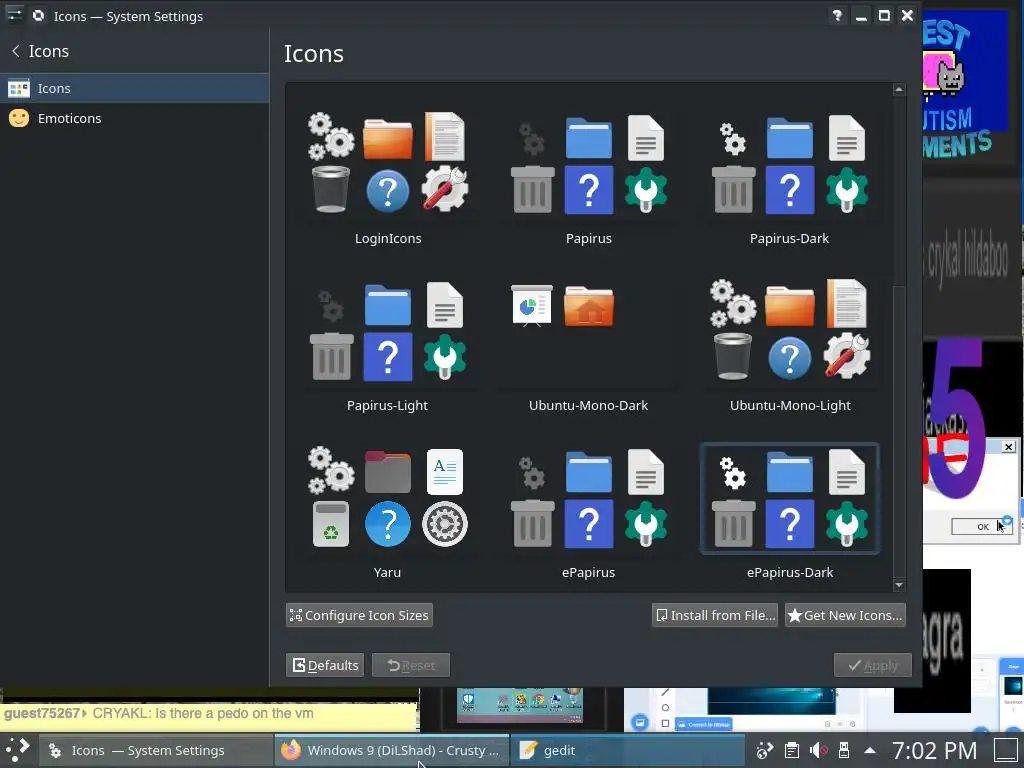Click the Emoticons smiley face icon
The width and height of the screenshot is (1024, 768).
(19, 118)
